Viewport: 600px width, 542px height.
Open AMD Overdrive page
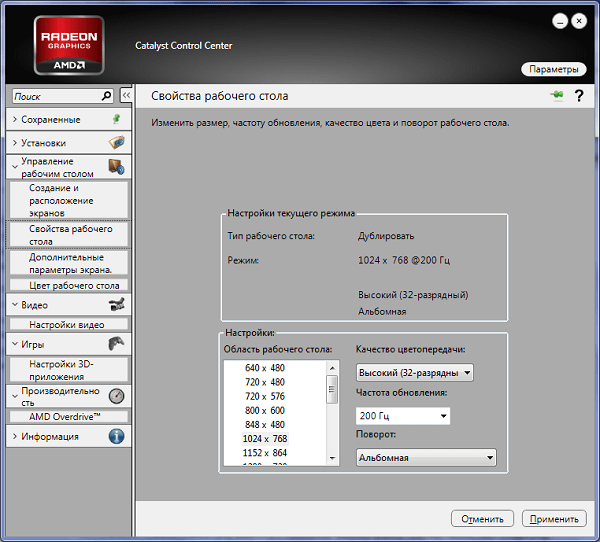tap(69, 416)
